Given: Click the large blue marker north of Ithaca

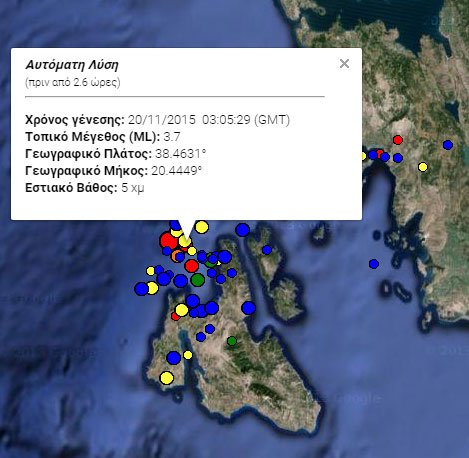Looking at the screenshot, I should click(x=243, y=230).
